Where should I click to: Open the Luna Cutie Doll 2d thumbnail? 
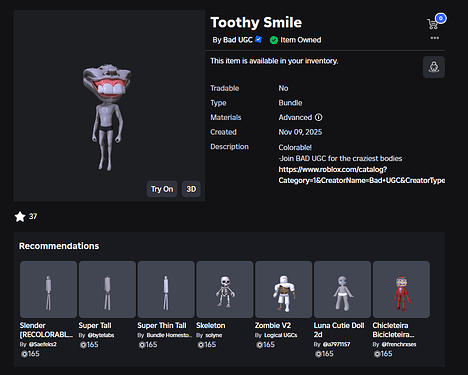342,289
